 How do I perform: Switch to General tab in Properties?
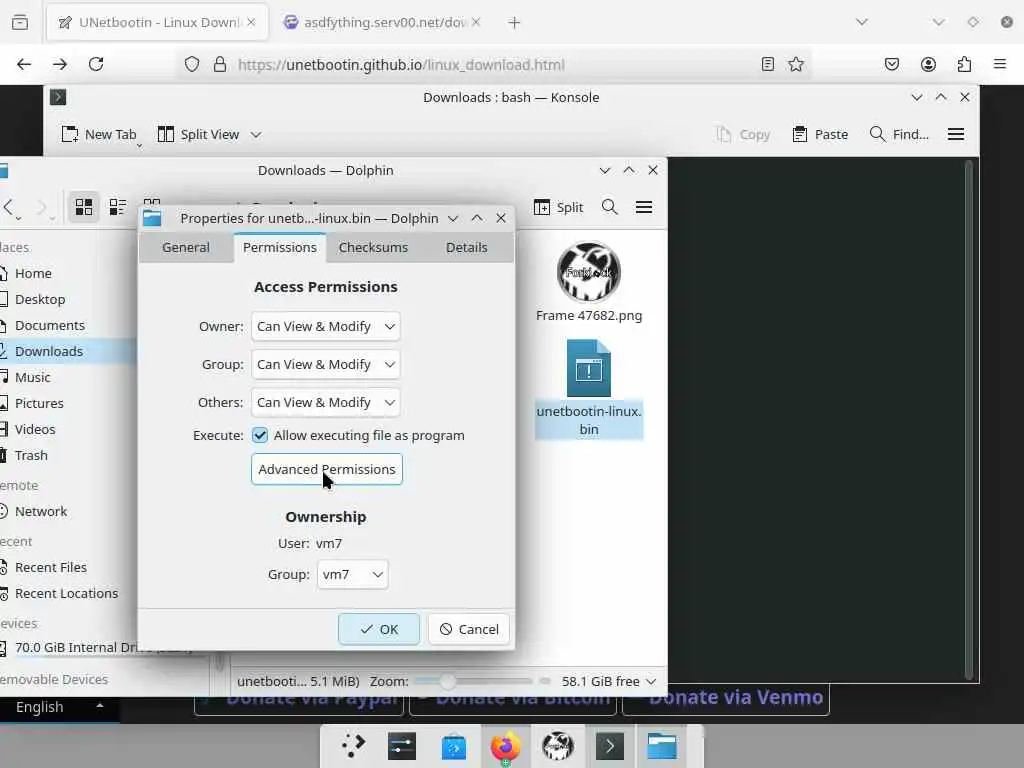[186, 248]
